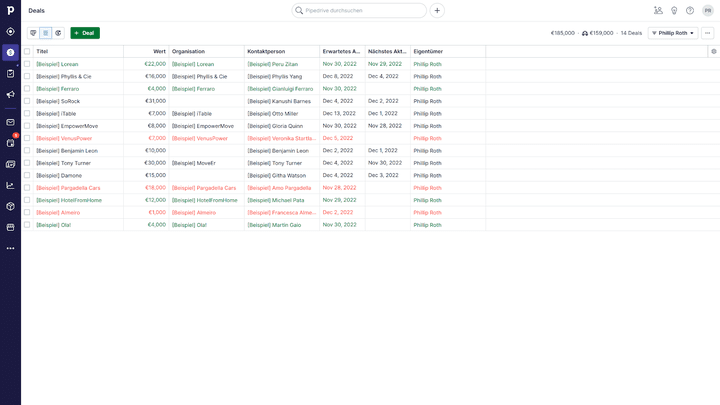Open the help question mark icon
720x405 pixels.
[x=690, y=11]
